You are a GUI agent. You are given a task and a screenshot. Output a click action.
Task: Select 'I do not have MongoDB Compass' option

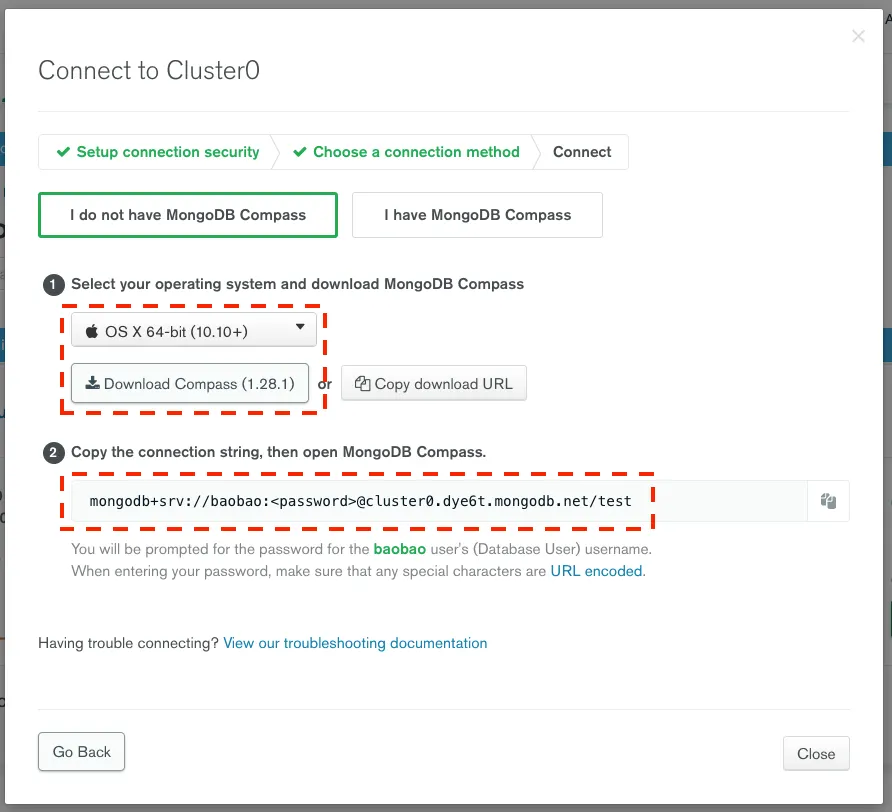pos(188,215)
